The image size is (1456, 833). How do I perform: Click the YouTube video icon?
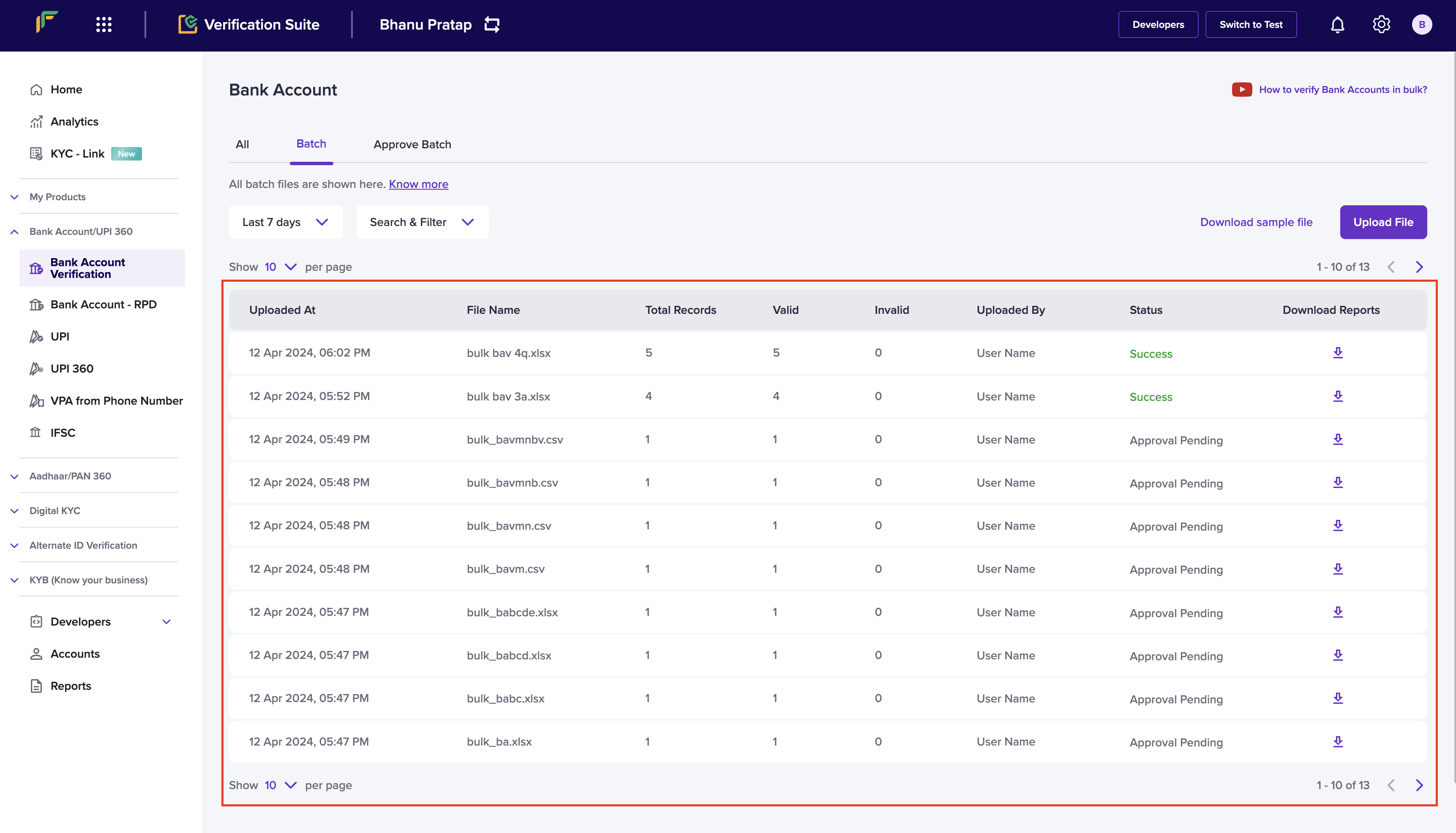pyautogui.click(x=1241, y=89)
